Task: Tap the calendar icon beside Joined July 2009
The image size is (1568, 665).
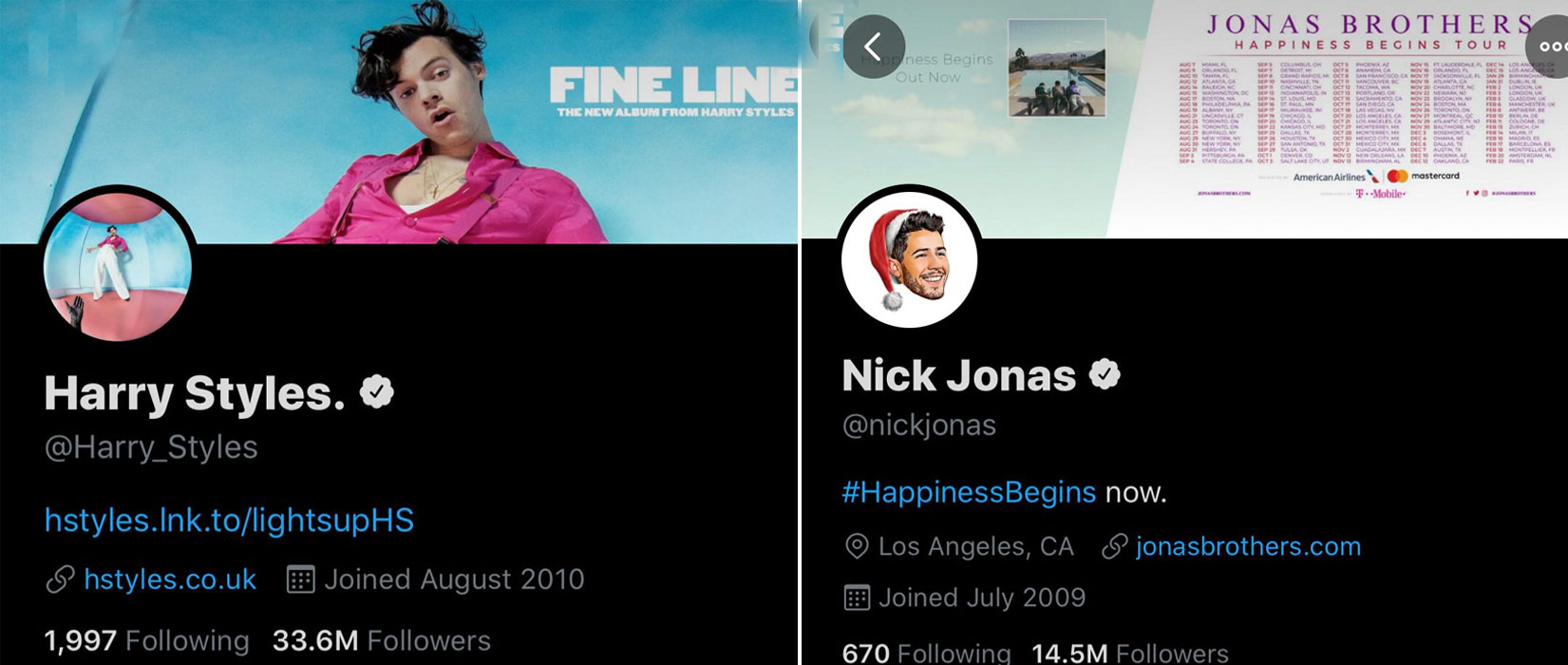Action: click(857, 598)
